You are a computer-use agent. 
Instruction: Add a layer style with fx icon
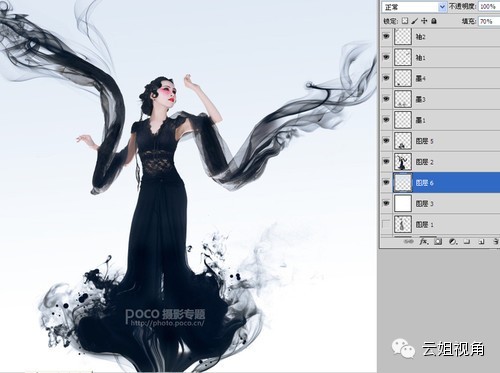[x=424, y=242]
